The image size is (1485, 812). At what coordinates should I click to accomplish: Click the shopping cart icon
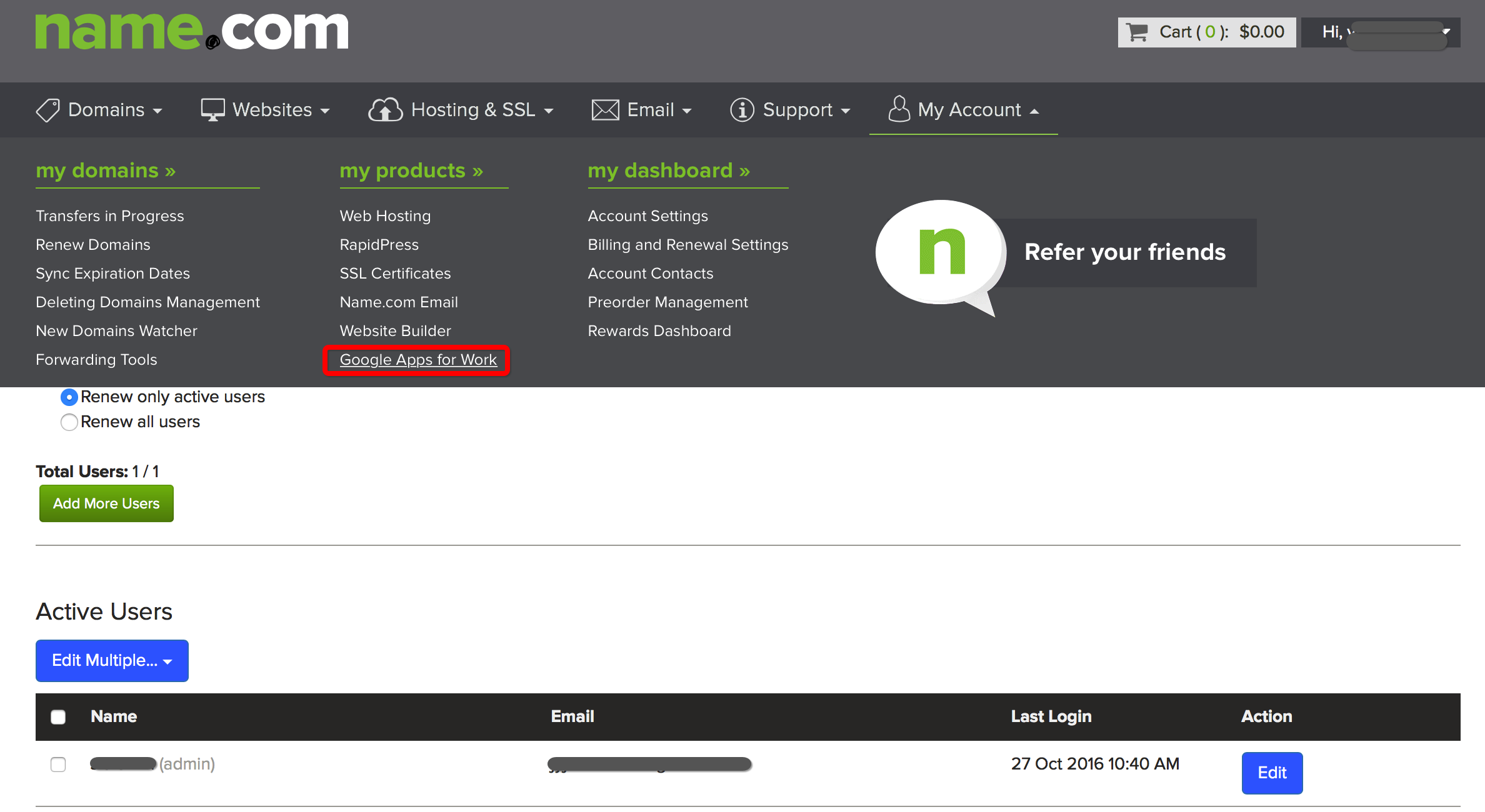pos(1137,32)
